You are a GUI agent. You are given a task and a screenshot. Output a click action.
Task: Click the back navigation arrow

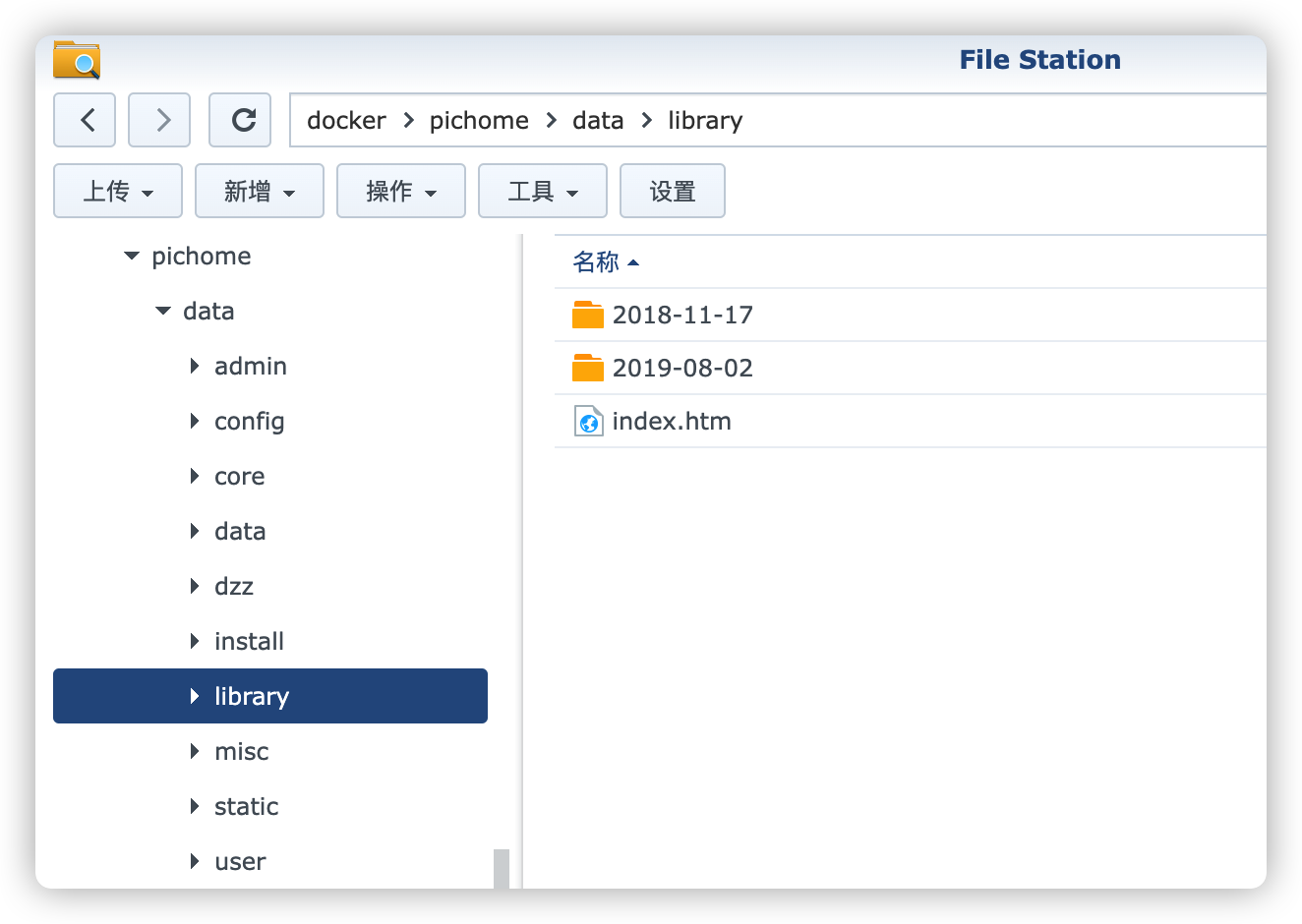pyautogui.click(x=85, y=120)
